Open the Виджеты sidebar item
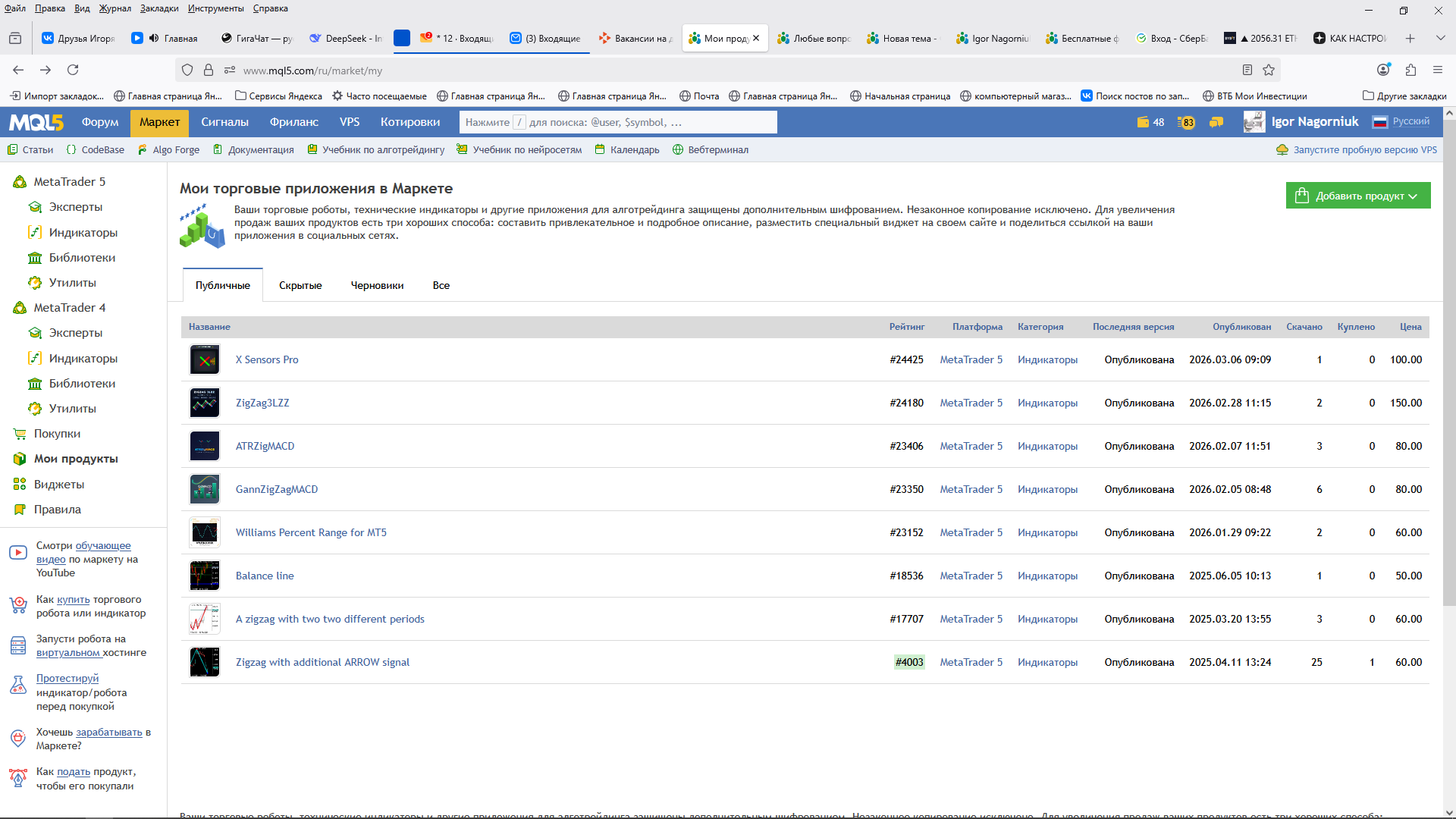The image size is (1456, 819). pyautogui.click(x=58, y=484)
